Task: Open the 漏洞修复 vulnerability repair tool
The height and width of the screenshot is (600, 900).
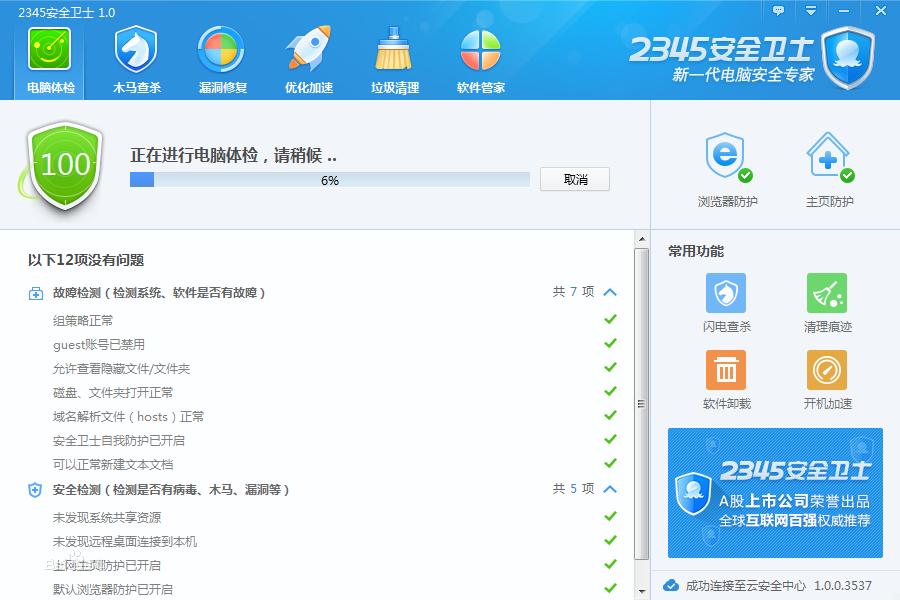Action: (x=222, y=57)
